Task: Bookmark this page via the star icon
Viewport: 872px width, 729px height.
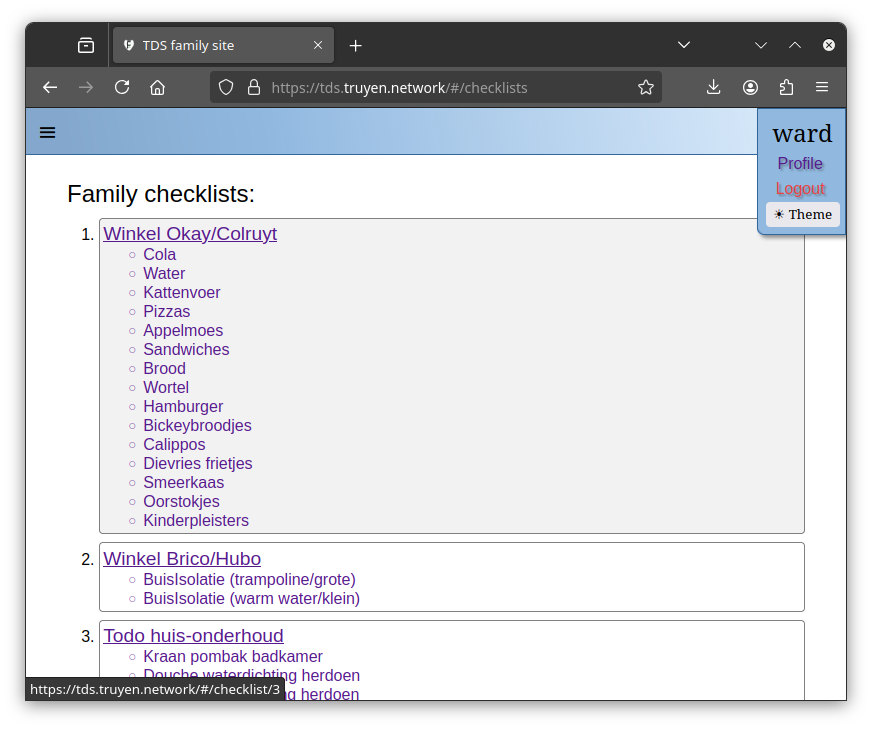Action: click(x=645, y=87)
